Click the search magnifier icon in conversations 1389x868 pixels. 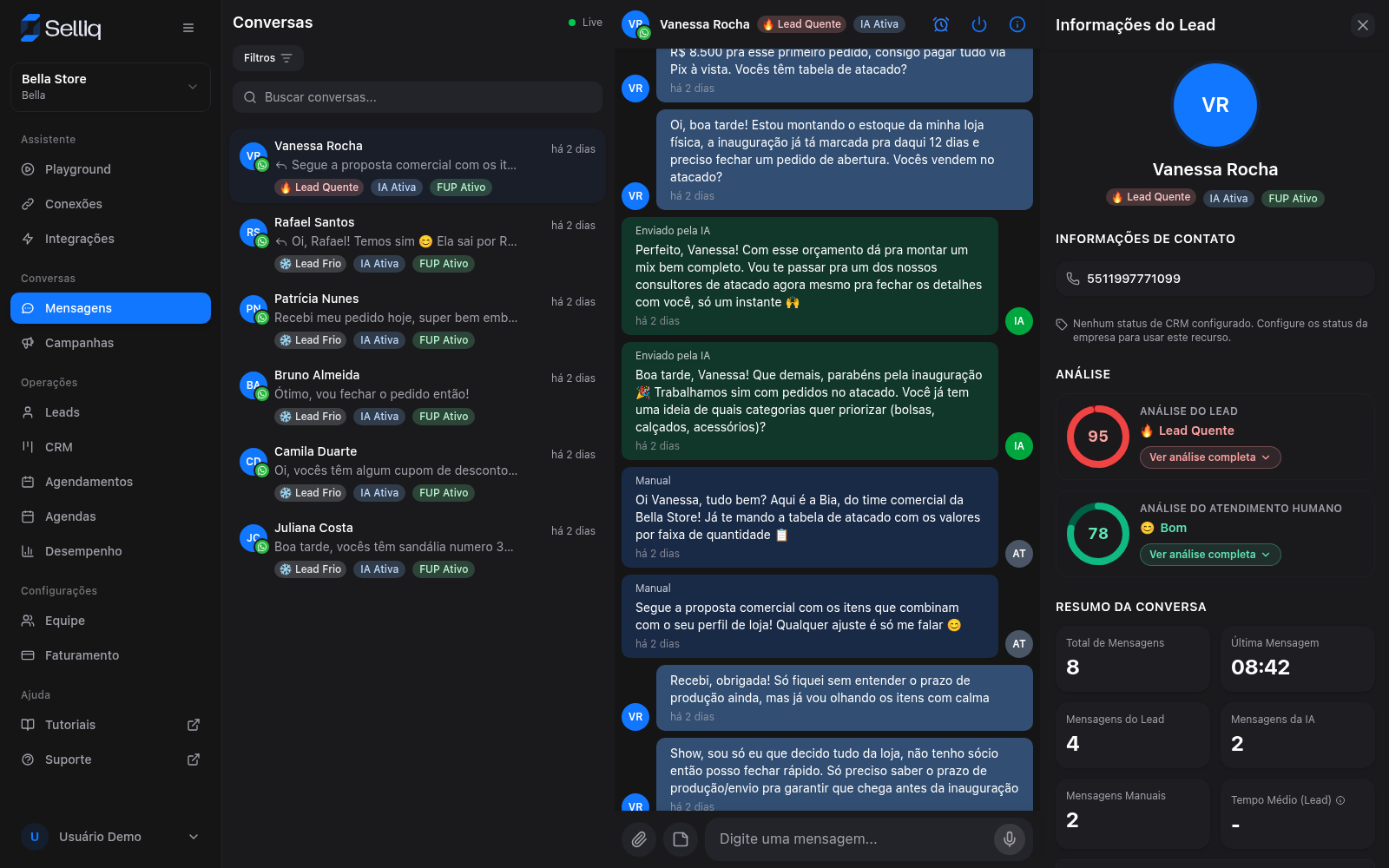[x=250, y=97]
